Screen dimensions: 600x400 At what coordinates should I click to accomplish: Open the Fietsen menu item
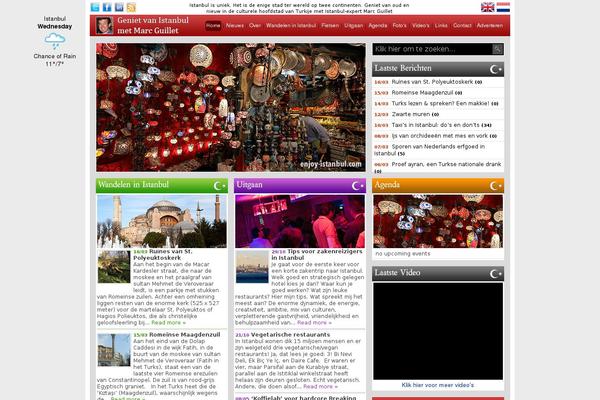pos(330,26)
